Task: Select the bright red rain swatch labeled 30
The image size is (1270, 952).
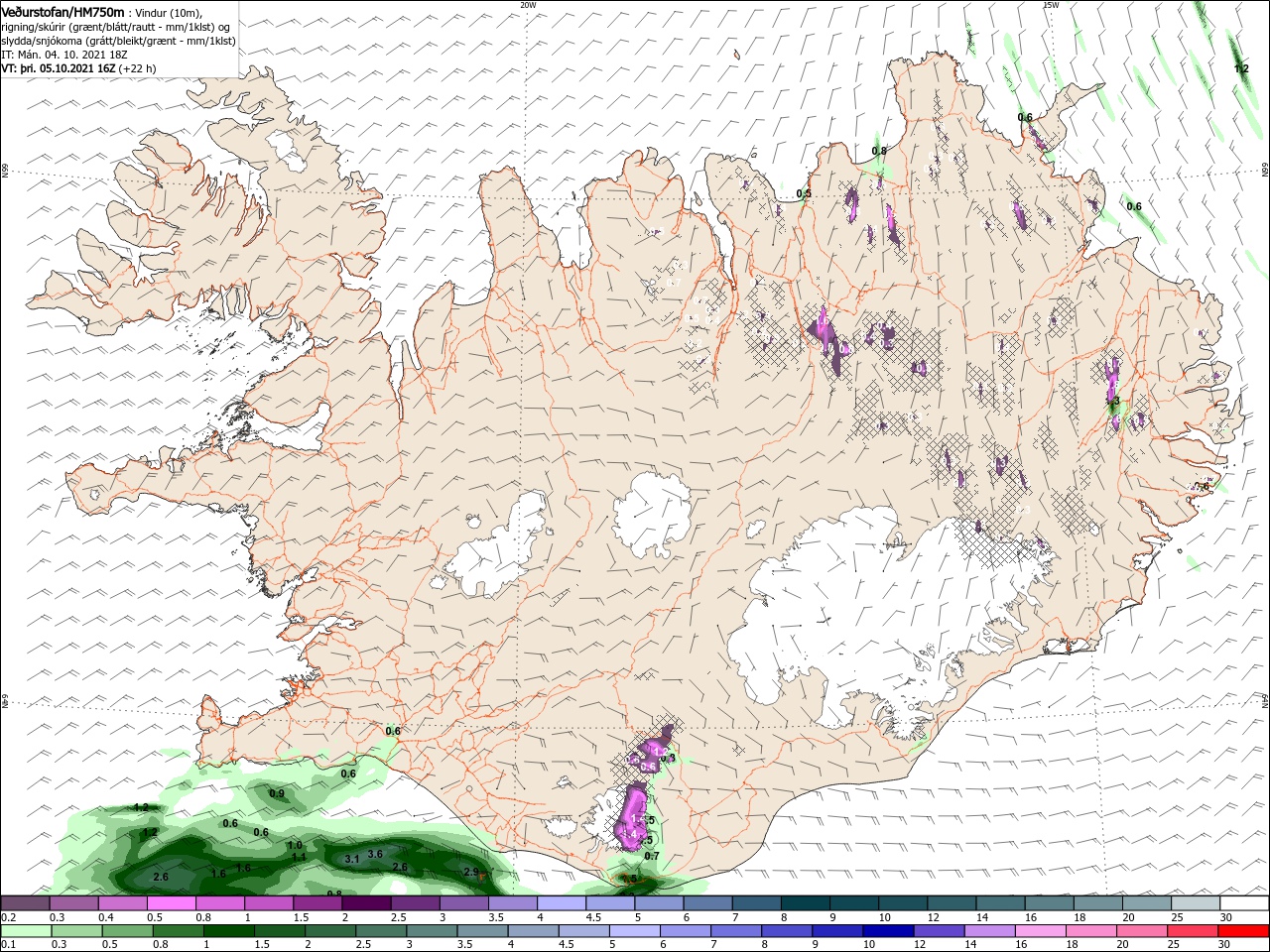Action: click(x=1244, y=931)
